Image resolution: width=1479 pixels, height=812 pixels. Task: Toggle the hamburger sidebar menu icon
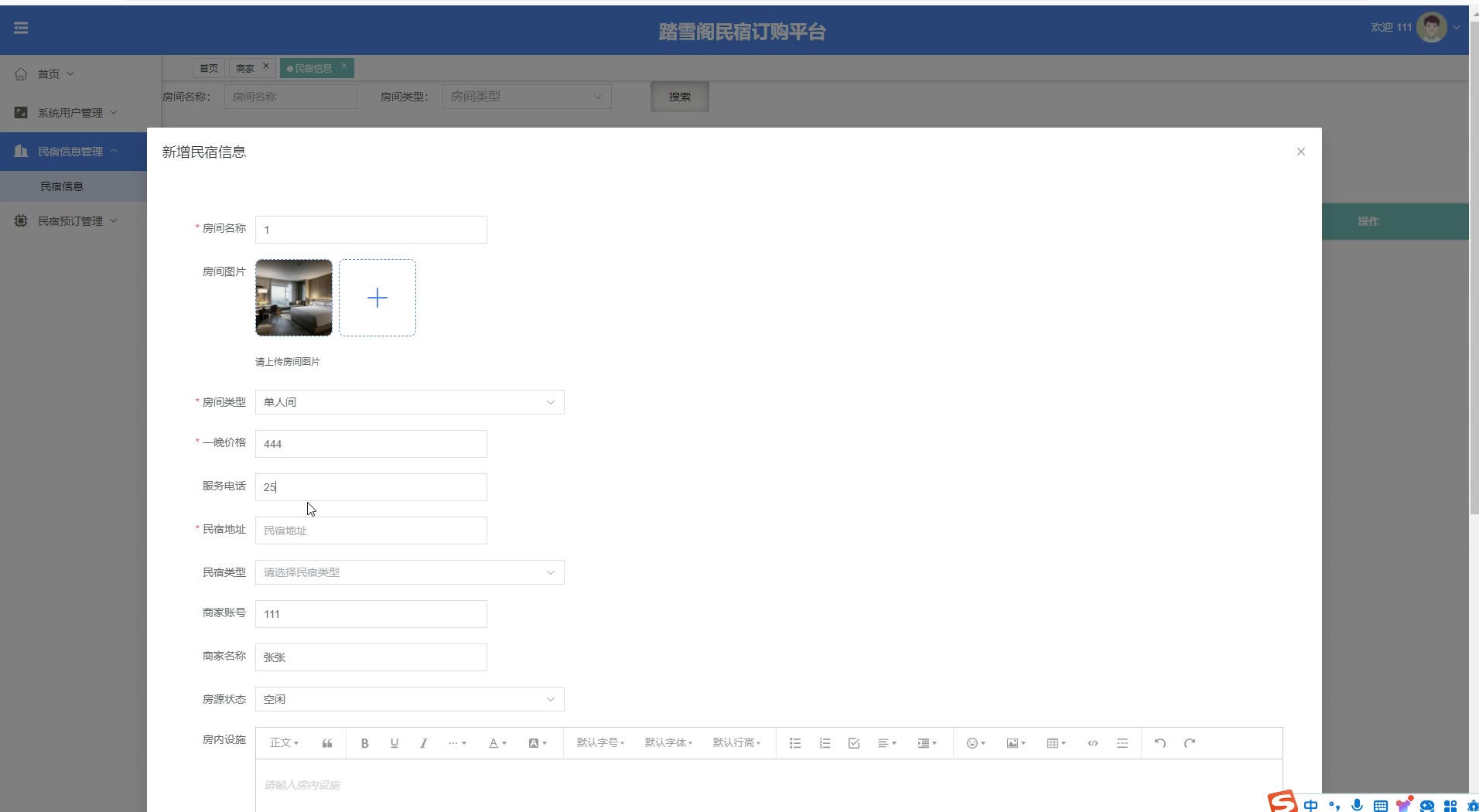point(21,28)
